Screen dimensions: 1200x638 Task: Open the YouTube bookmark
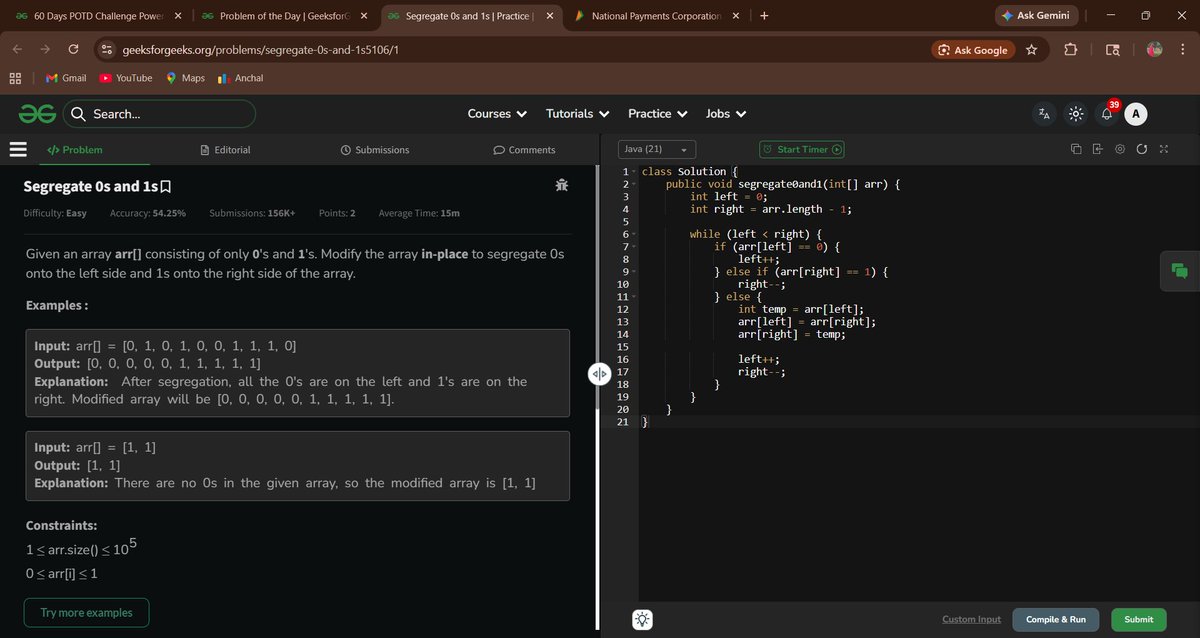pyautogui.click(x=126, y=78)
